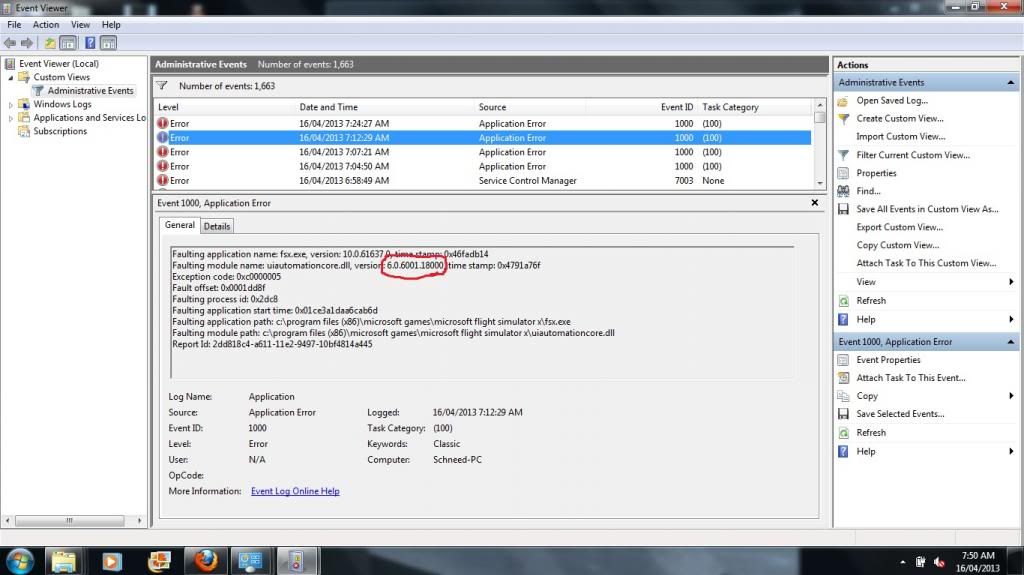Expand the Copy submenu arrow

tap(1011, 396)
